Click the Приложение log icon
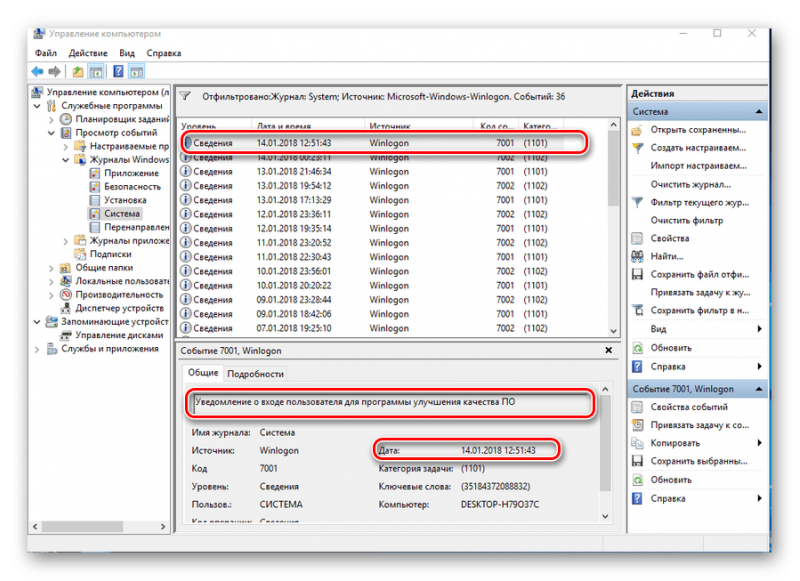800x581 pixels. click(95, 173)
